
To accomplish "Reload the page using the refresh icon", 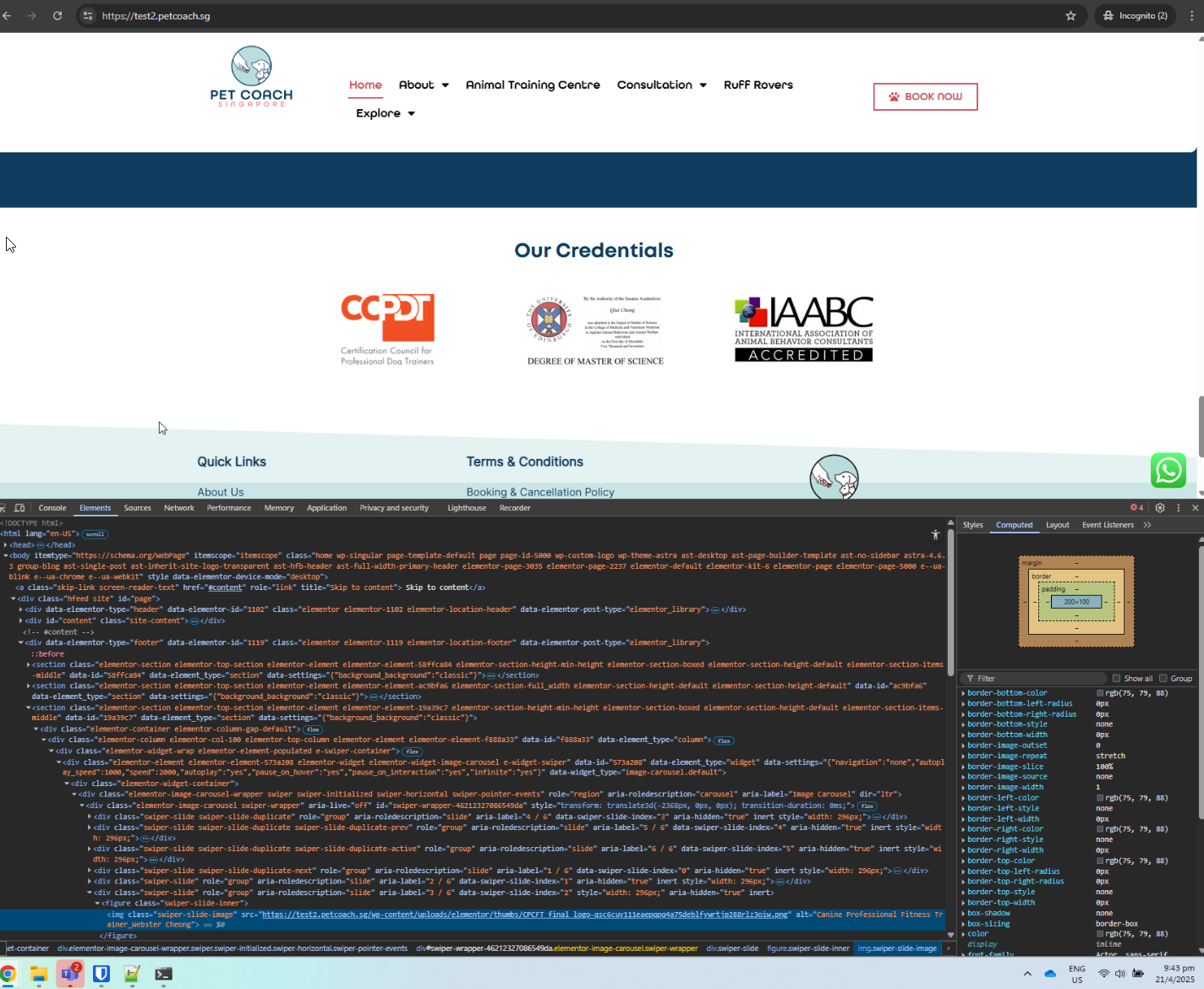I will pos(57,16).
